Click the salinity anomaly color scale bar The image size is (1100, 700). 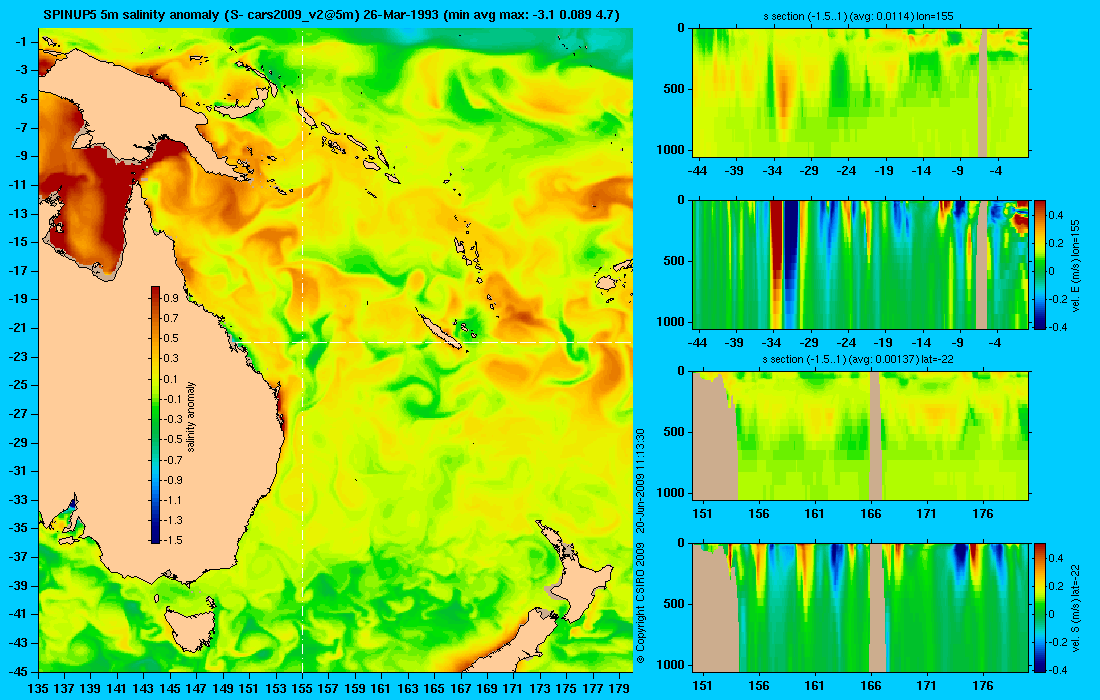155,415
